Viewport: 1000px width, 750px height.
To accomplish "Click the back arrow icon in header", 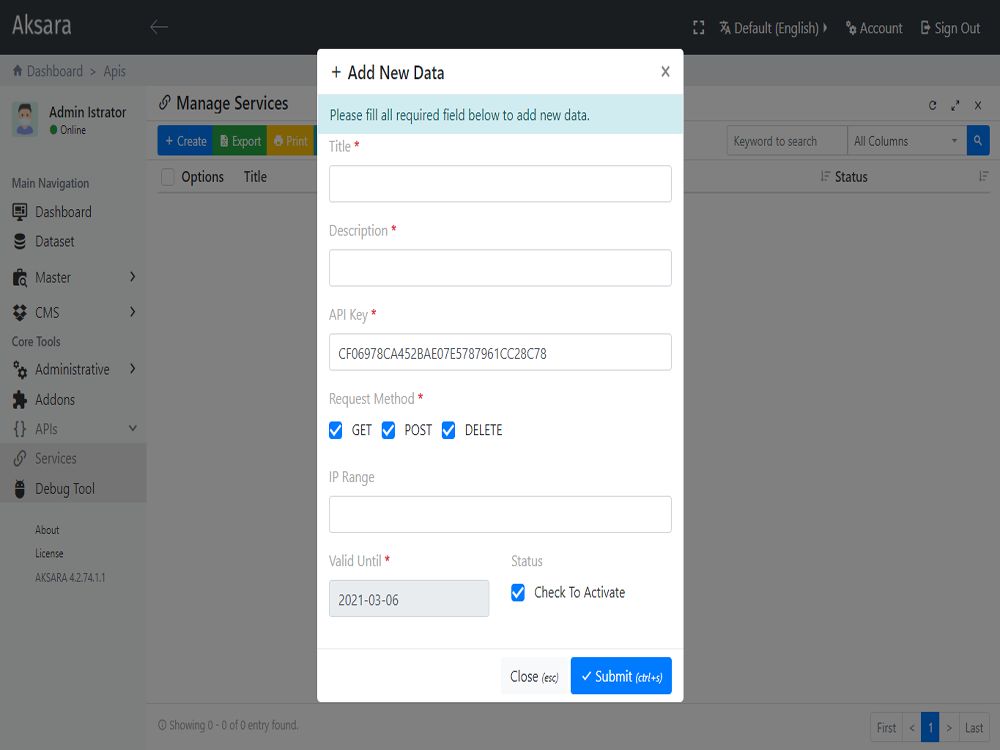I will click(158, 27).
